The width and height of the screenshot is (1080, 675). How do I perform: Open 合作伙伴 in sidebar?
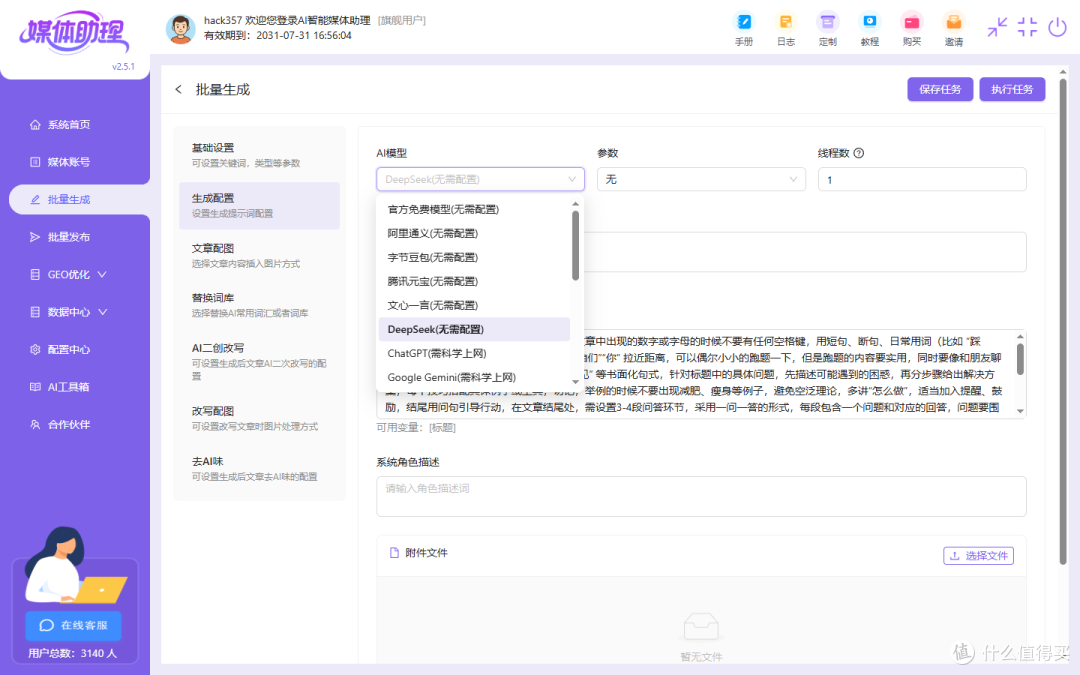tap(69, 424)
